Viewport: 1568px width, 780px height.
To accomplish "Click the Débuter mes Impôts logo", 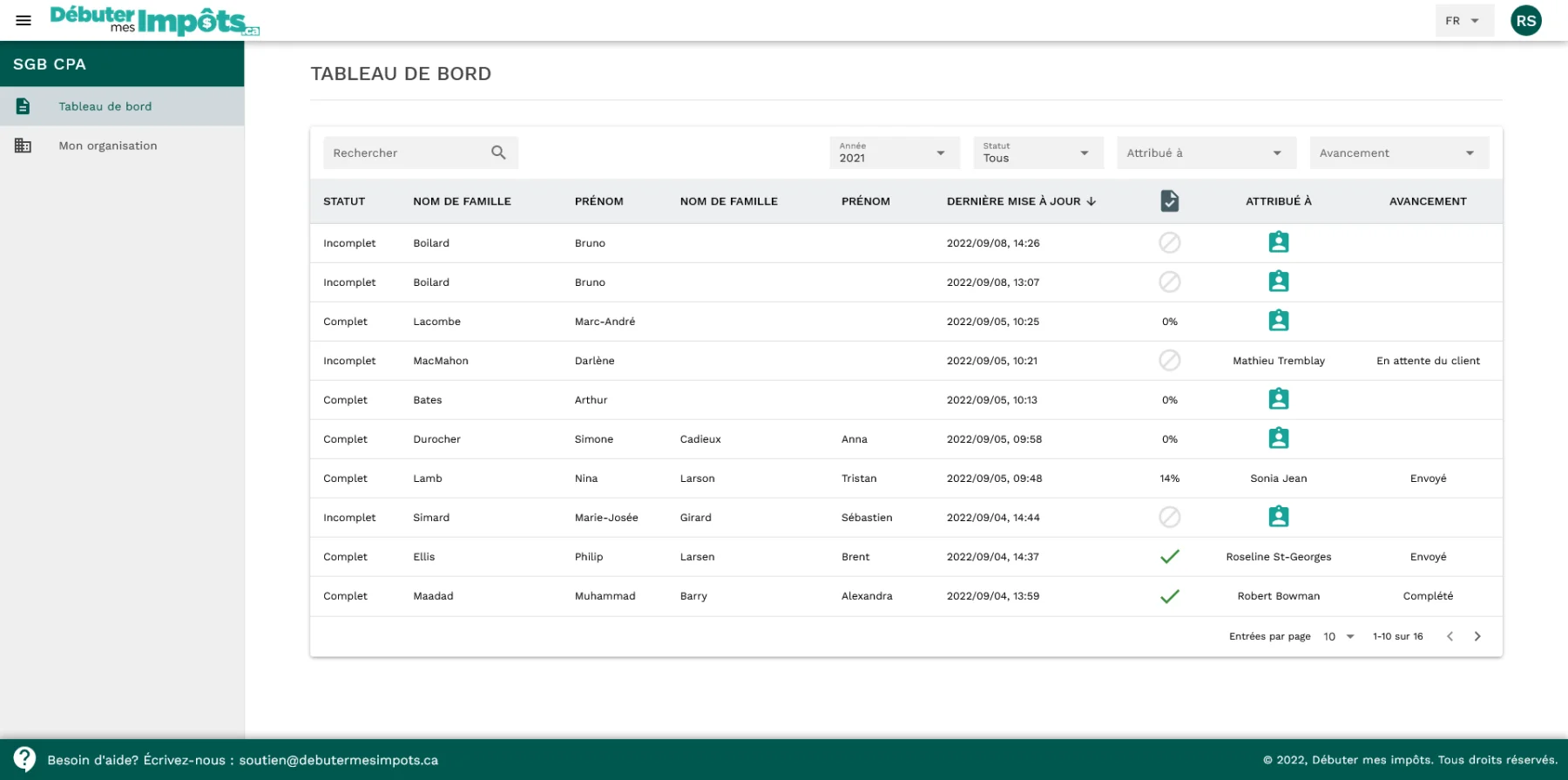I will tap(155, 20).
